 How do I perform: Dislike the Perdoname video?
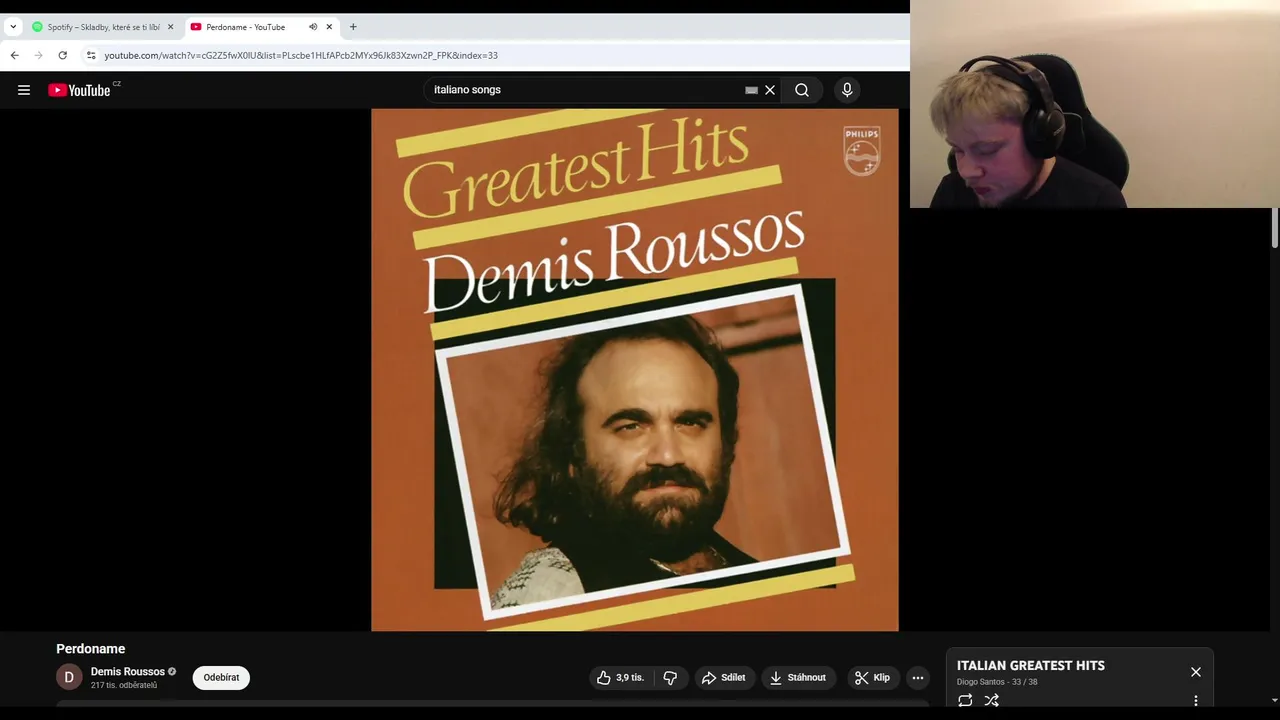[670, 677]
